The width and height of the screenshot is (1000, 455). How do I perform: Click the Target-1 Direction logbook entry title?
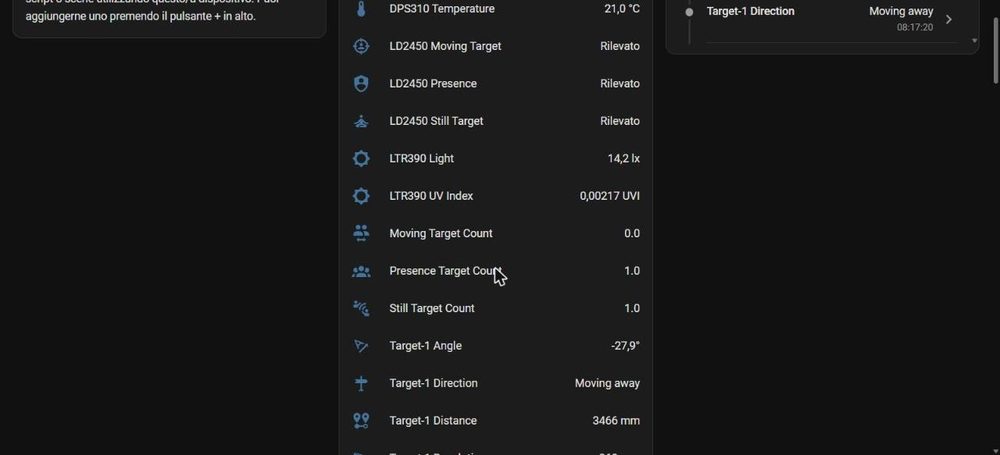[751, 11]
